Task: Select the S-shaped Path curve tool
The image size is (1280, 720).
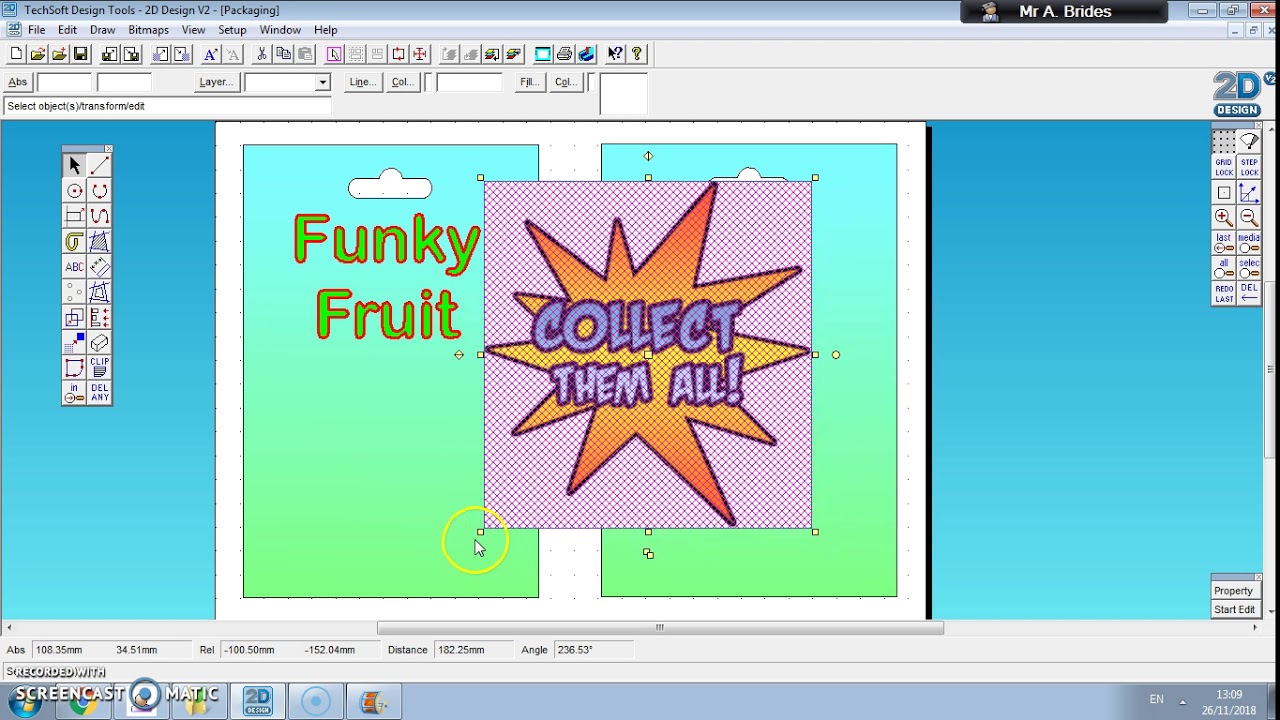Action: [99, 216]
